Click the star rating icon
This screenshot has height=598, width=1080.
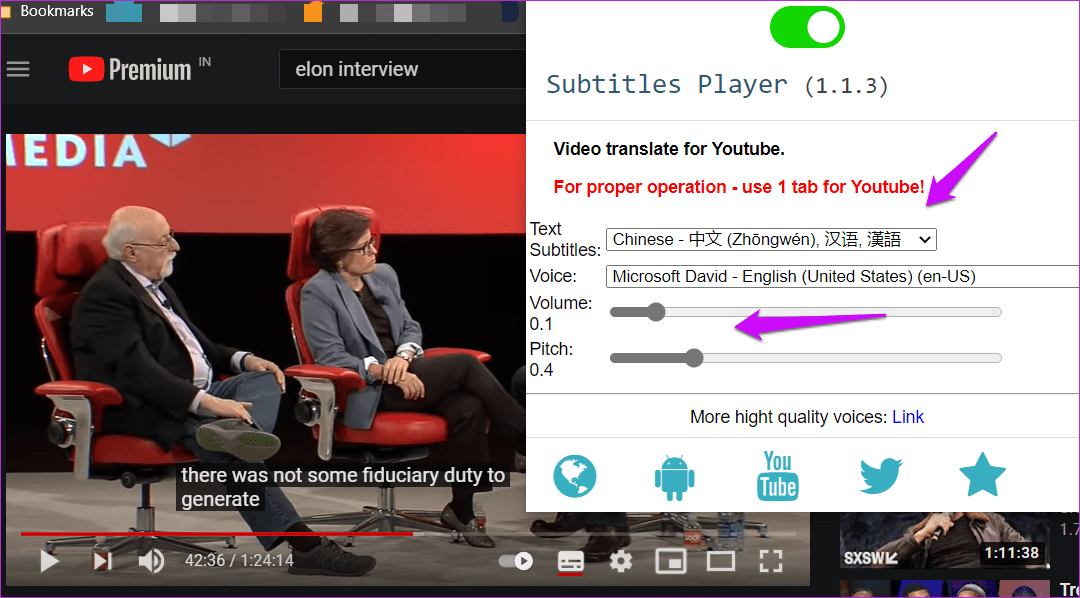click(x=982, y=475)
